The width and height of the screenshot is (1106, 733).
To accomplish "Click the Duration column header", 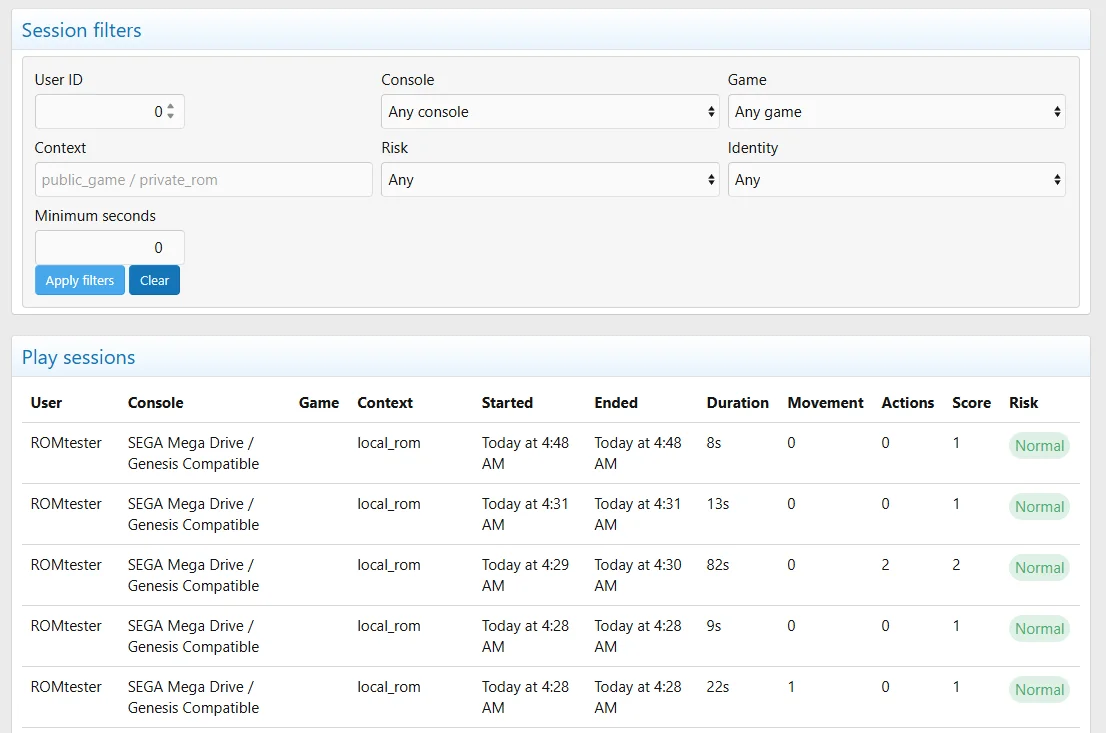I will 738,403.
